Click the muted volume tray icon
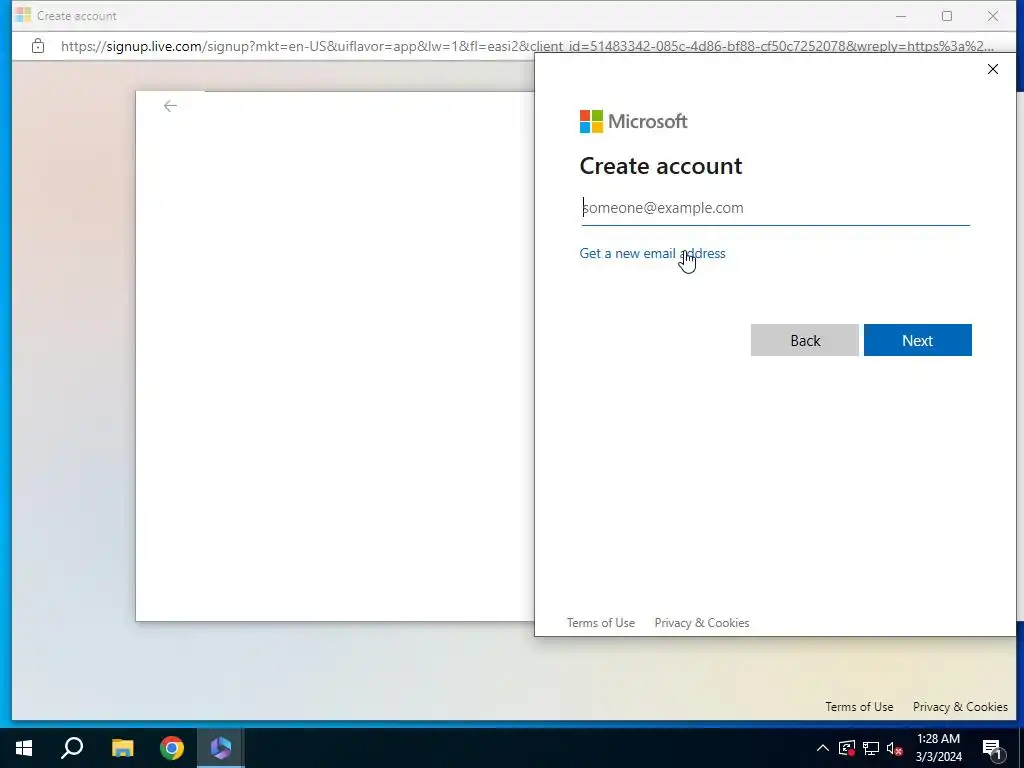1024x768 pixels. pyautogui.click(x=895, y=748)
